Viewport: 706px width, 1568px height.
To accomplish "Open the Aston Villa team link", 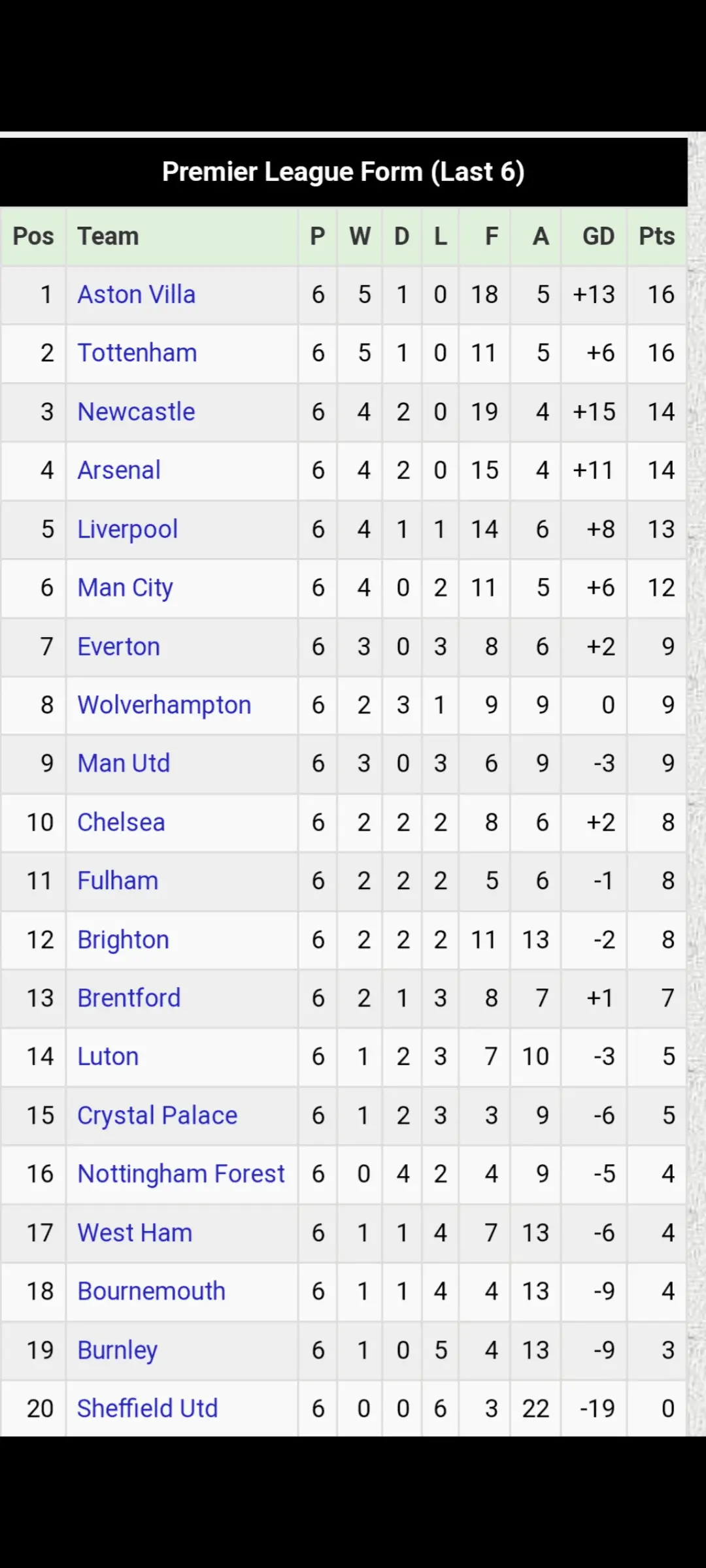I will [136, 295].
